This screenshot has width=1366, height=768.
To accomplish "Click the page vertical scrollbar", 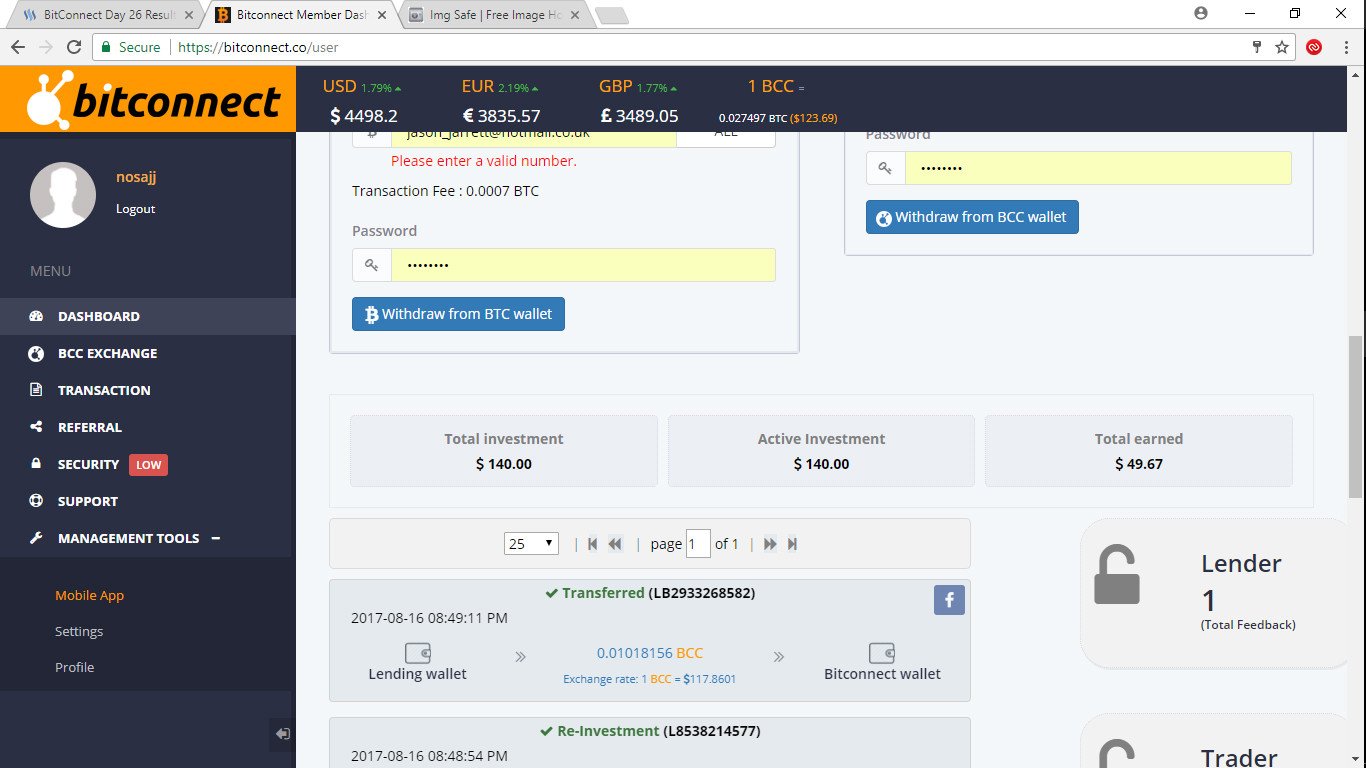I will [x=1356, y=417].
